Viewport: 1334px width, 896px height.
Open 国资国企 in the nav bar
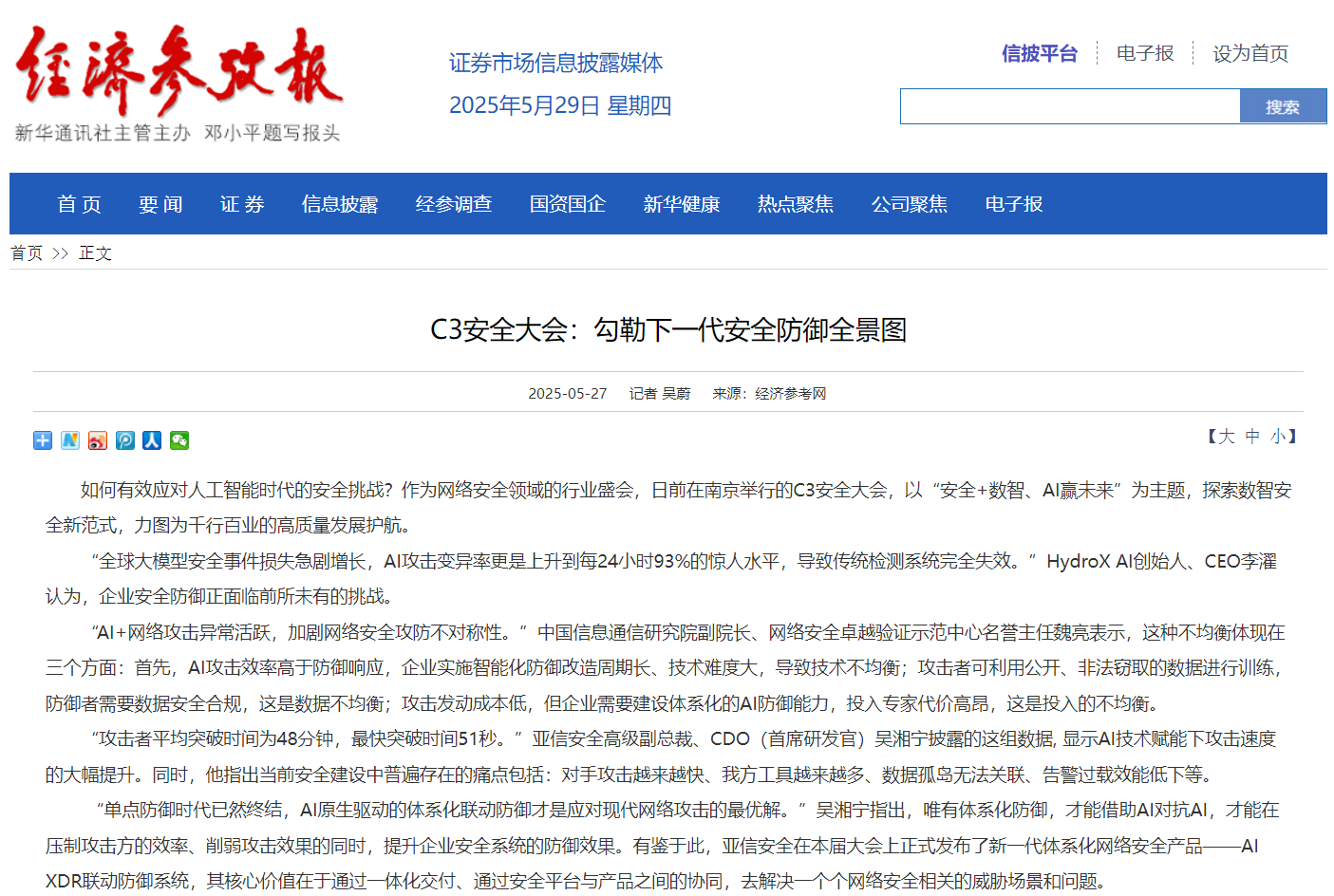(568, 204)
